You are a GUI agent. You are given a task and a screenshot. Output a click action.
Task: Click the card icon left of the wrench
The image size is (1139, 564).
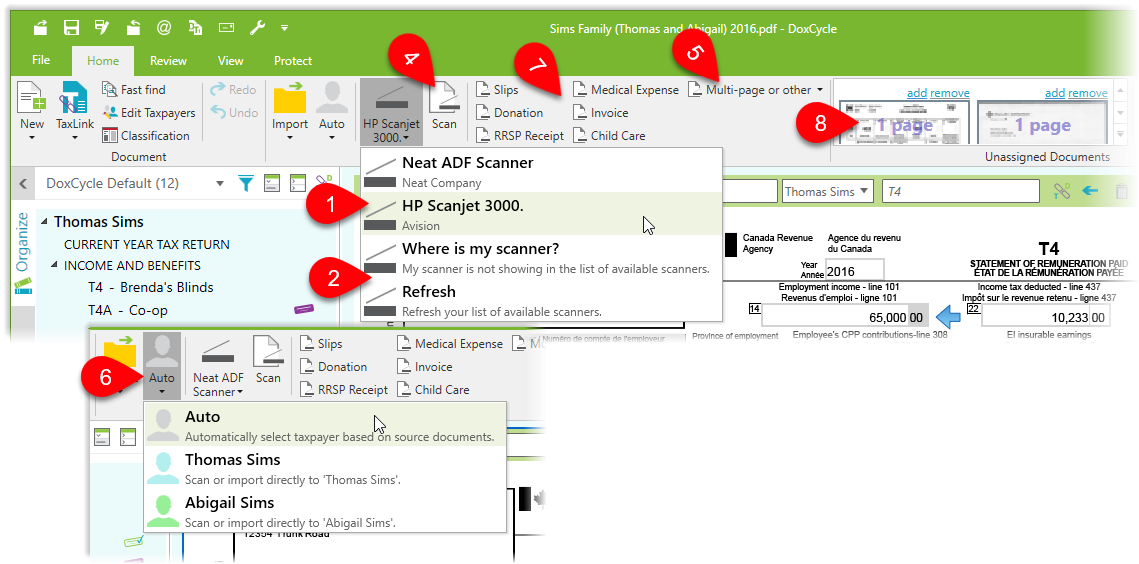(x=227, y=28)
